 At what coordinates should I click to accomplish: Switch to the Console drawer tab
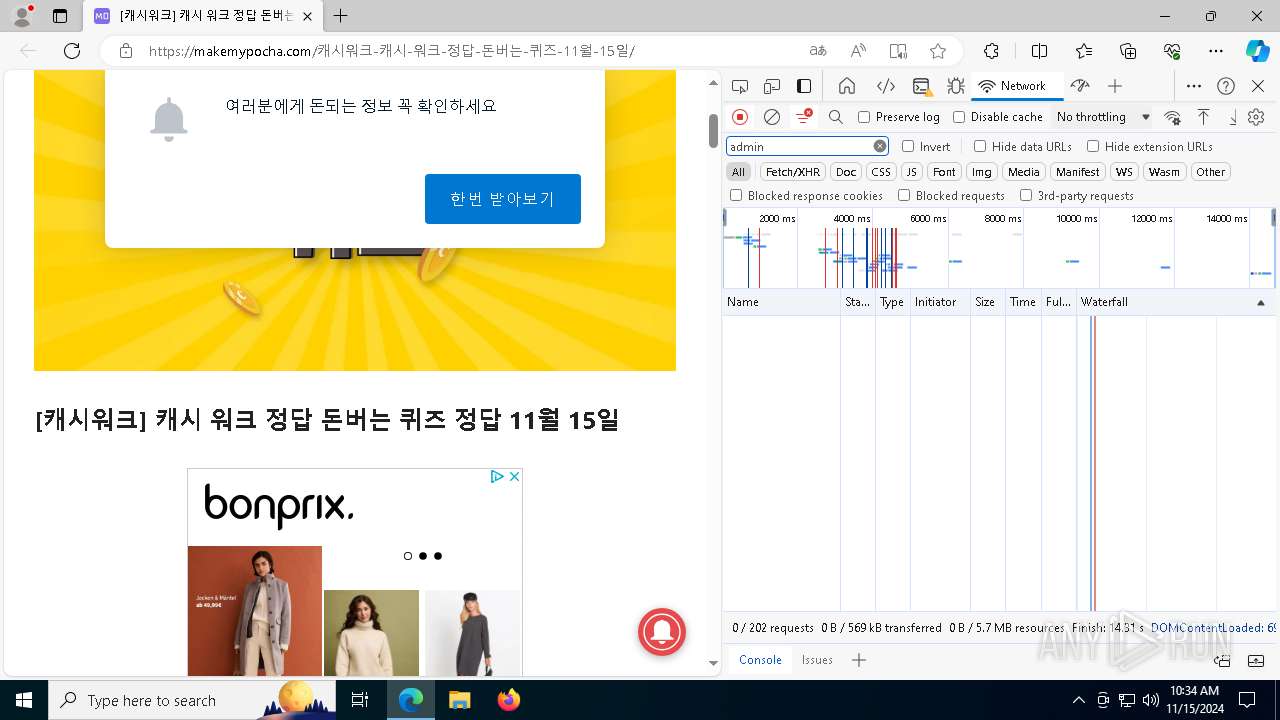(x=760, y=660)
